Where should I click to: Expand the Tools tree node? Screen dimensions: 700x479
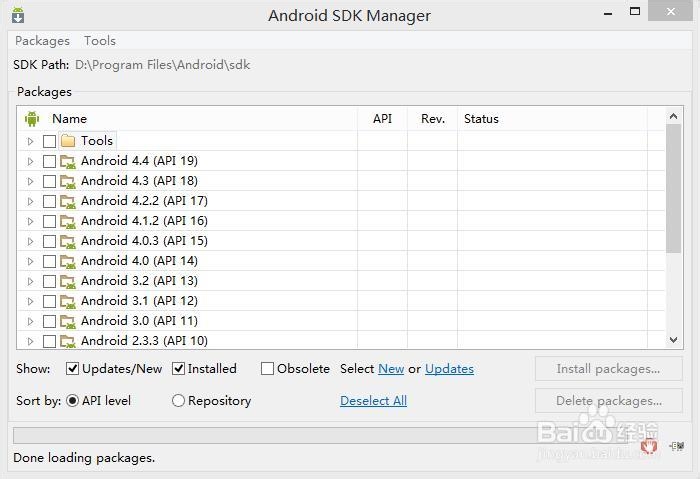30,142
